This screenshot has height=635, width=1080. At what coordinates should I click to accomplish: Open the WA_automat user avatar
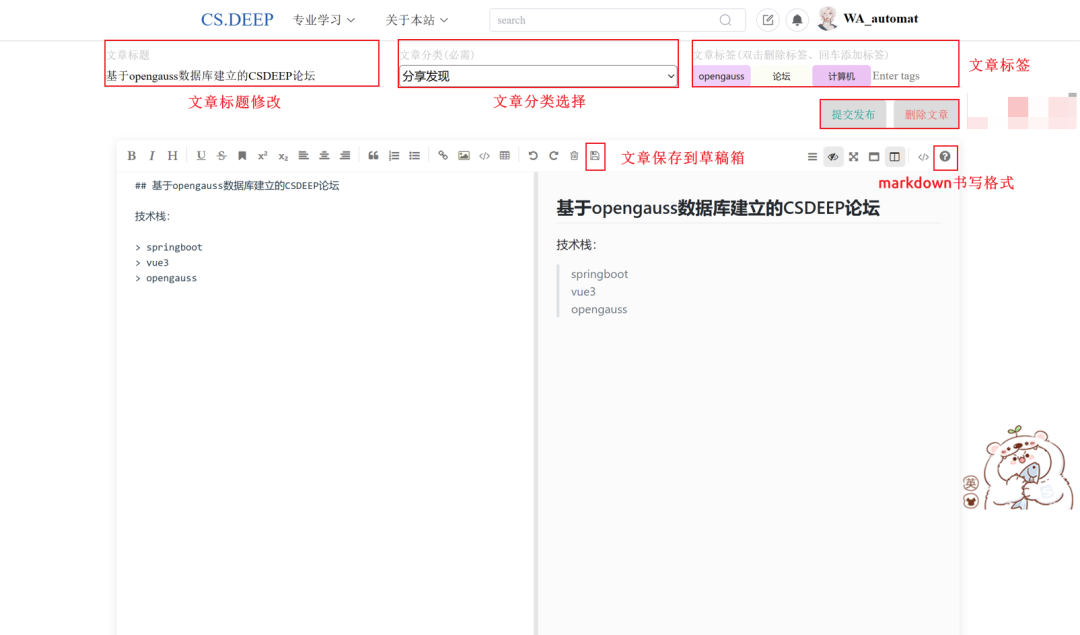827,19
